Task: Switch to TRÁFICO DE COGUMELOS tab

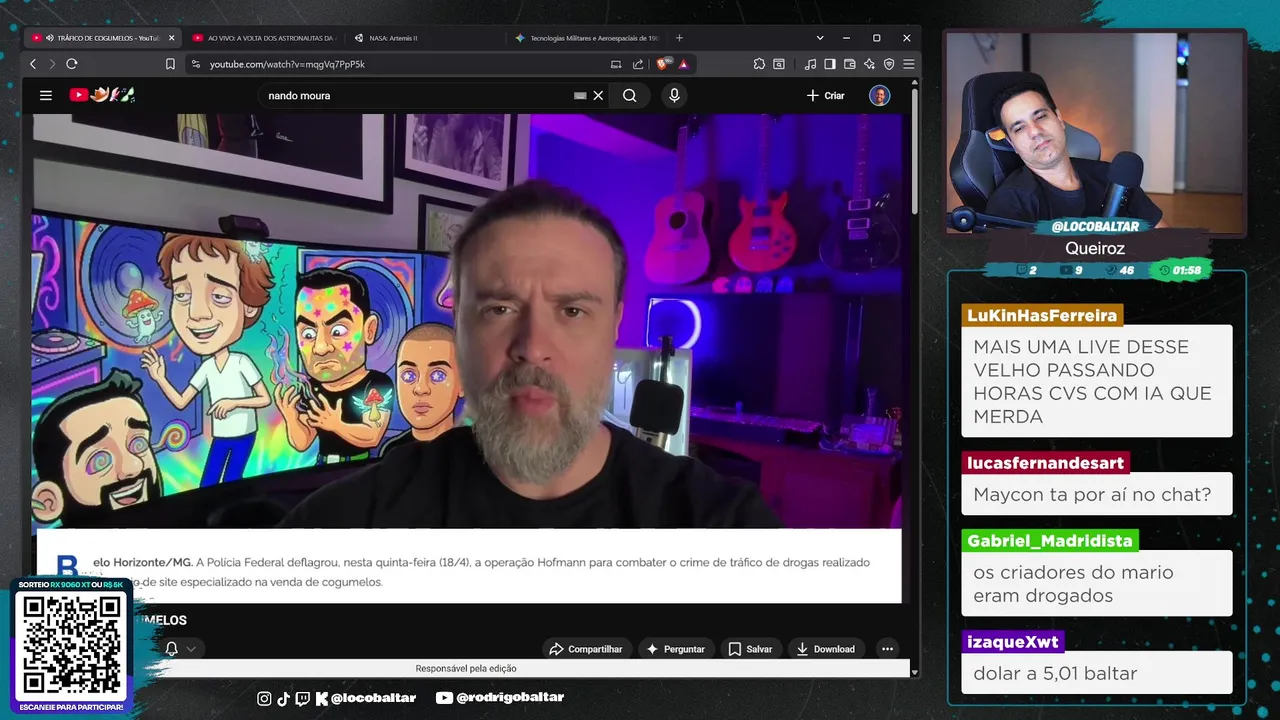Action: point(102,38)
